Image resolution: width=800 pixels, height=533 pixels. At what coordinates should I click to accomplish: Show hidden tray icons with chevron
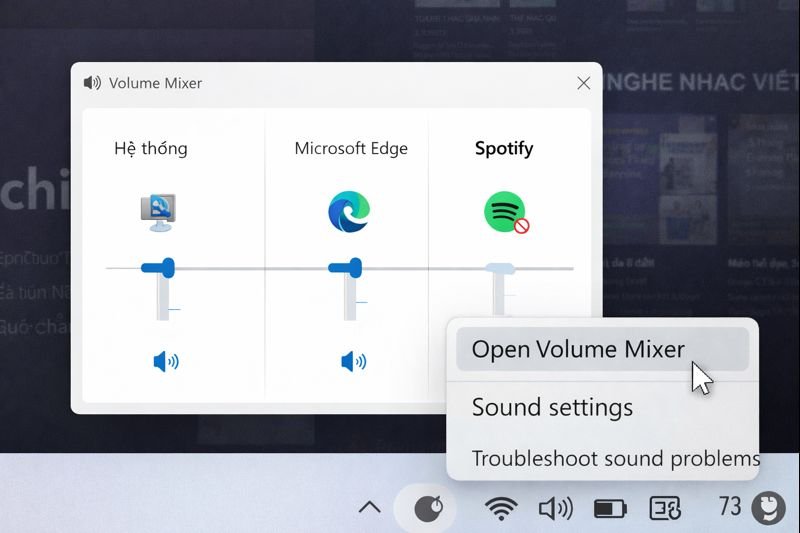369,508
